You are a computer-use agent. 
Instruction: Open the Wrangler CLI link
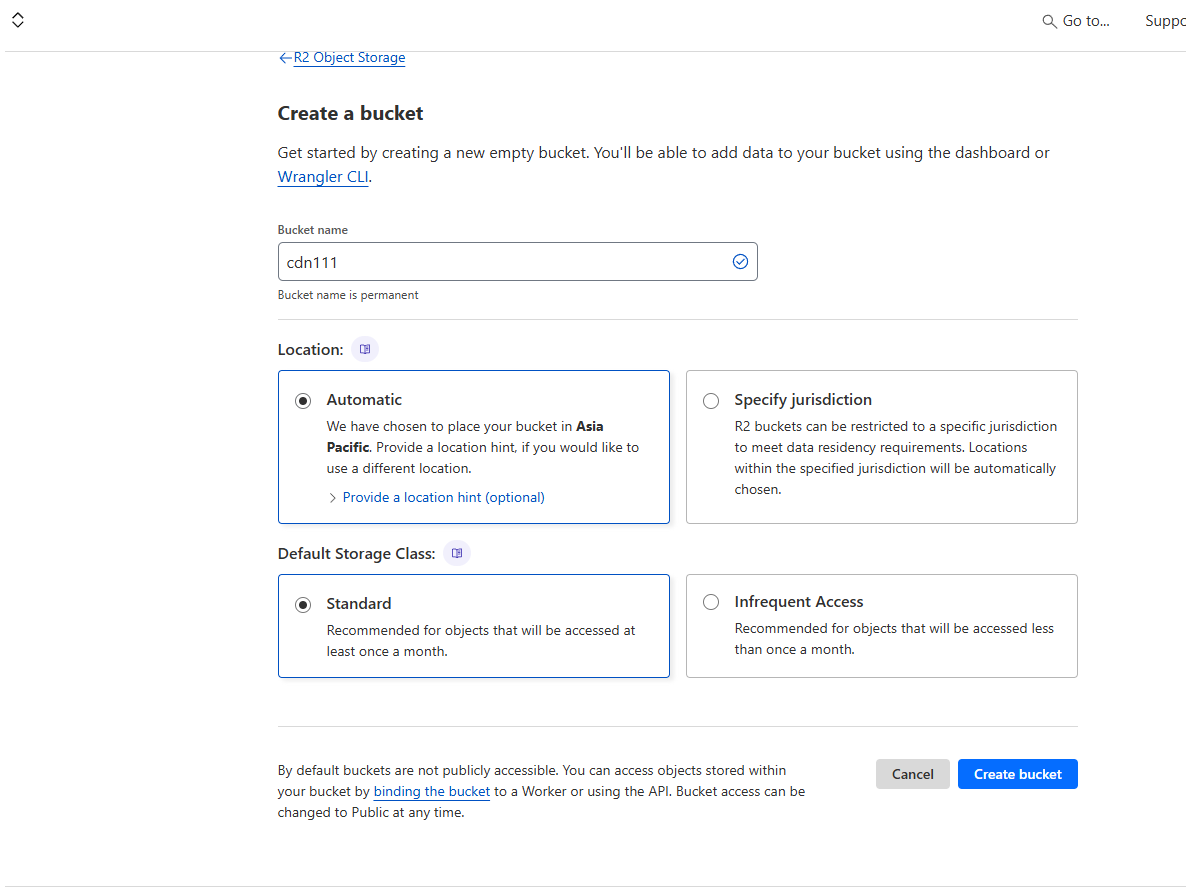tap(323, 177)
